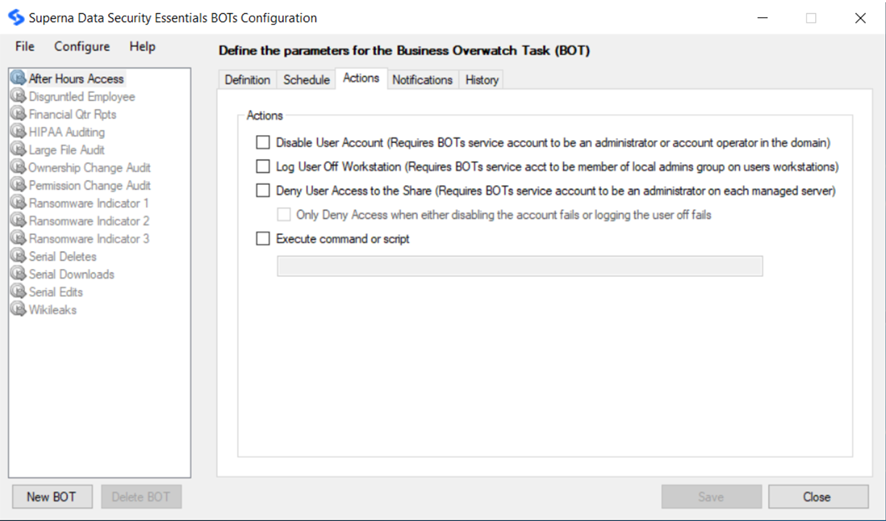Select Permission Change Audit list entry

click(x=90, y=185)
